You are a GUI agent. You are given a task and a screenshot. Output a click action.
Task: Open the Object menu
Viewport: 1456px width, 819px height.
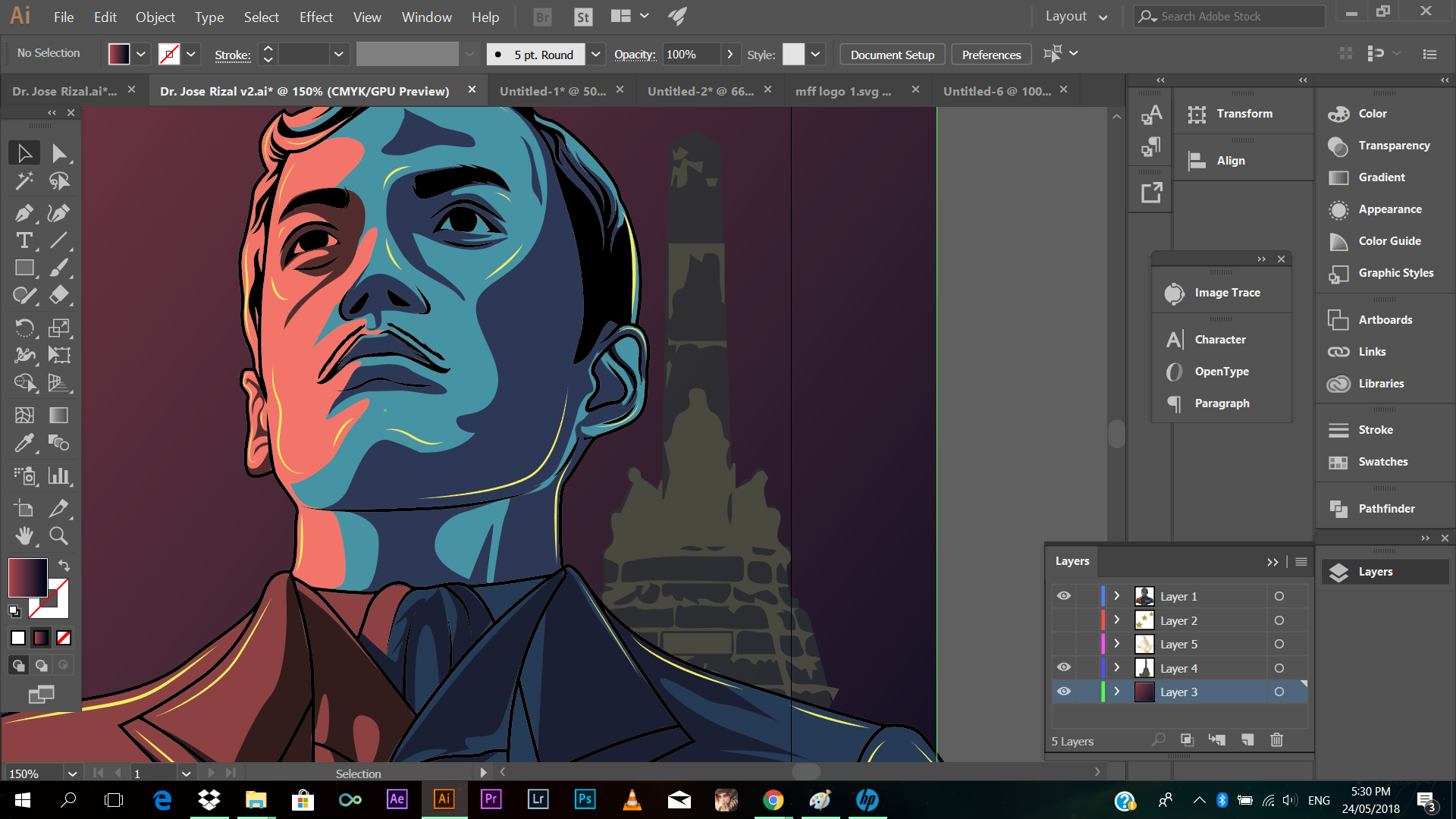[x=155, y=17]
